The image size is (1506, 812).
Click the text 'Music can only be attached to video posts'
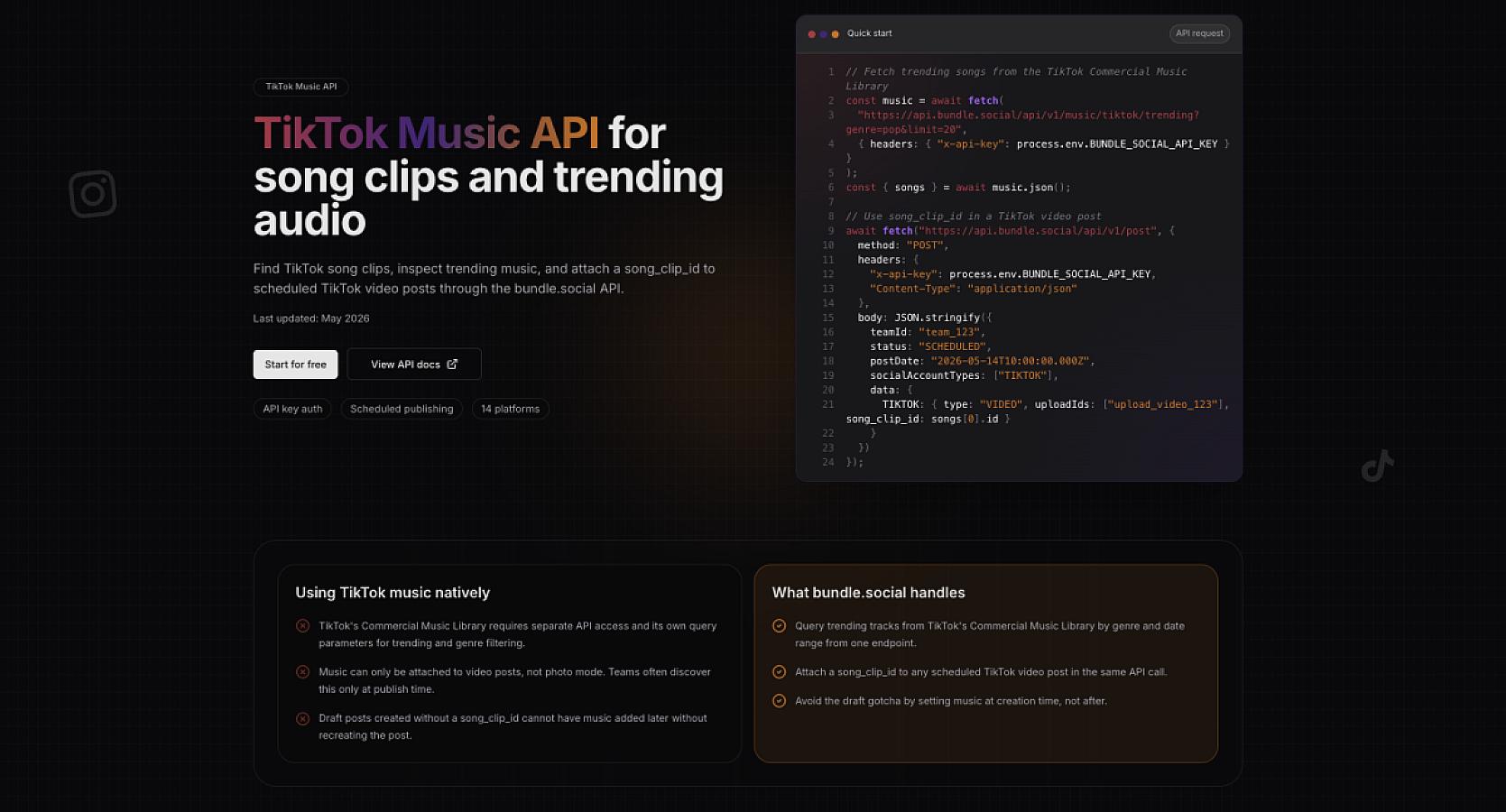point(514,680)
